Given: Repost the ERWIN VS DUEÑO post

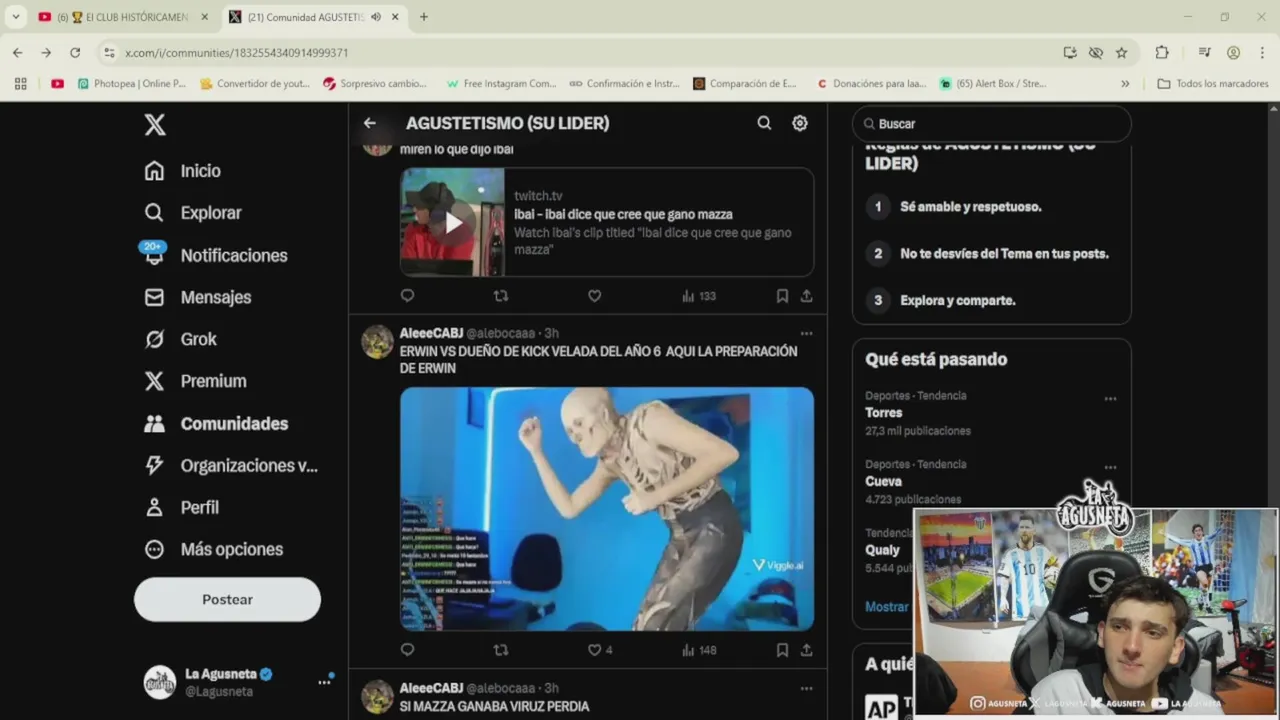Looking at the screenshot, I should [x=501, y=650].
